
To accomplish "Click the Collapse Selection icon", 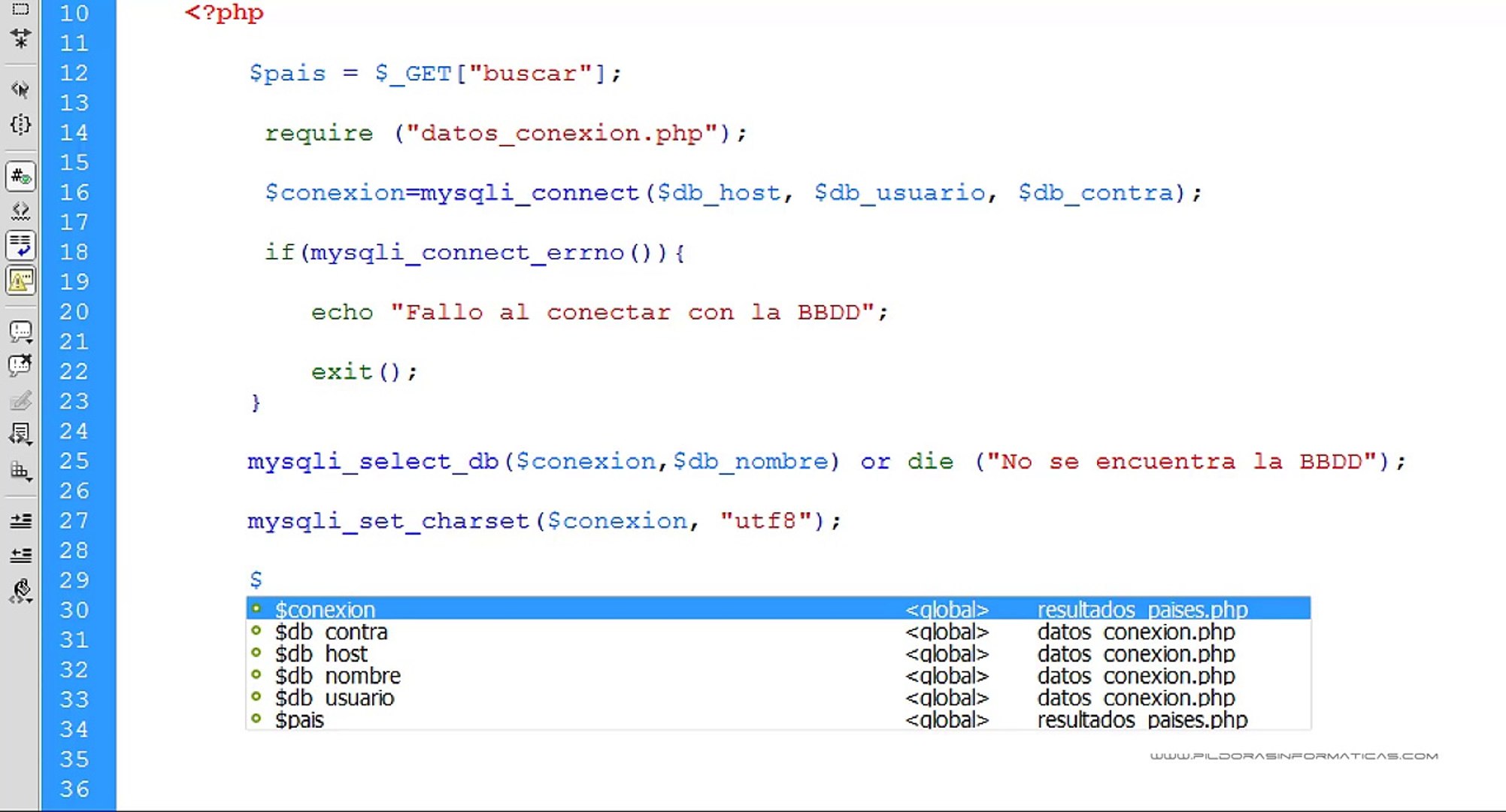I will coord(20,8).
